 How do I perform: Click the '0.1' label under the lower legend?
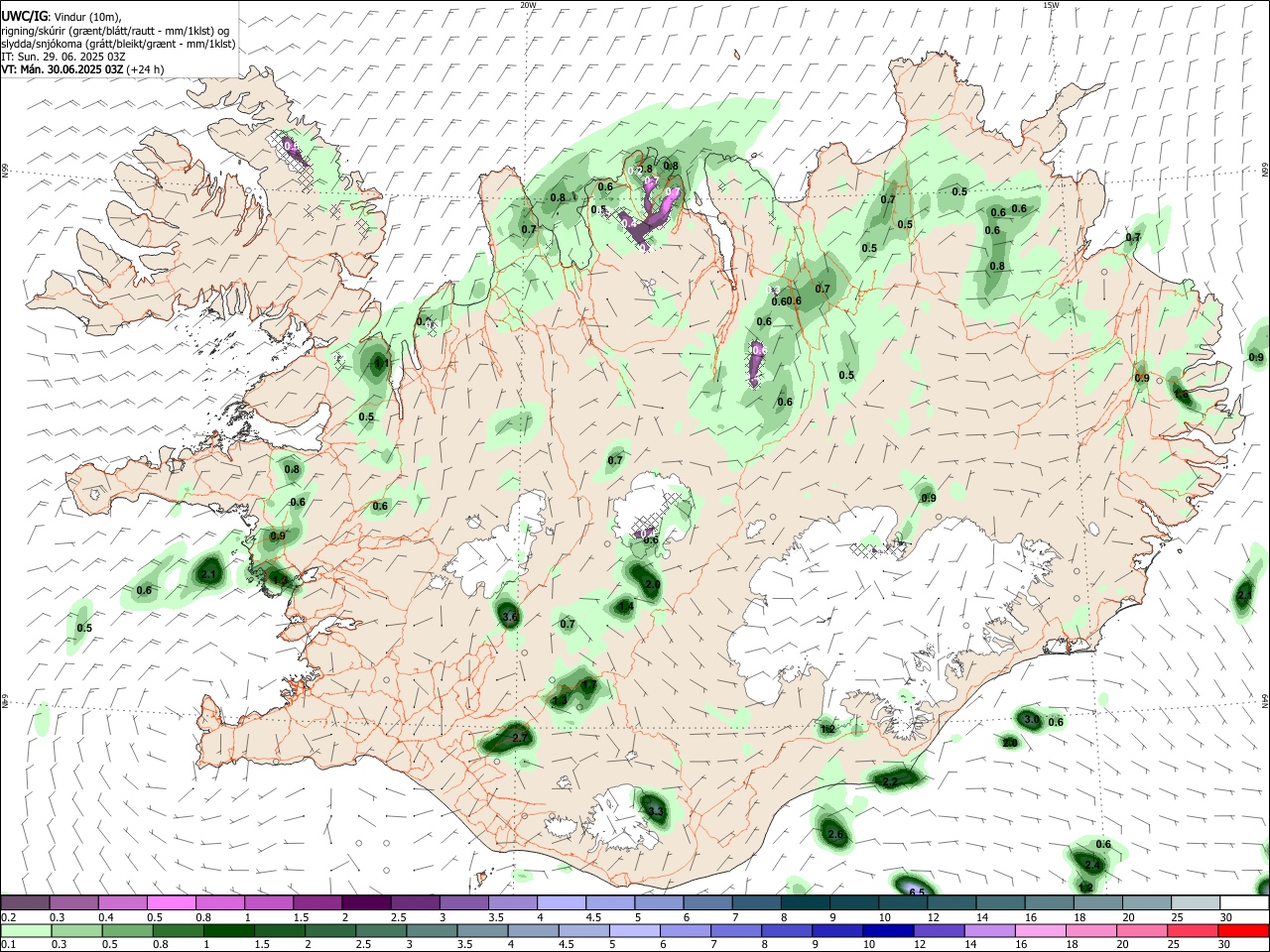pyautogui.click(x=8, y=944)
